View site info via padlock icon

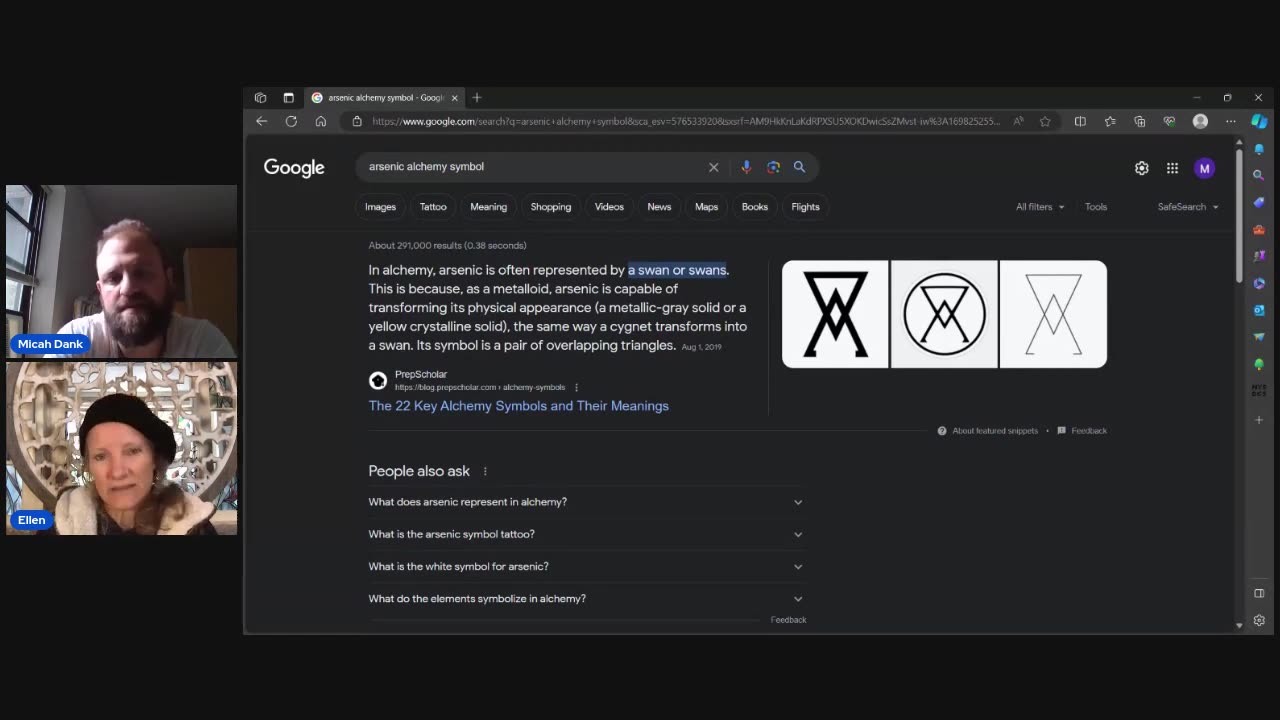(x=357, y=121)
